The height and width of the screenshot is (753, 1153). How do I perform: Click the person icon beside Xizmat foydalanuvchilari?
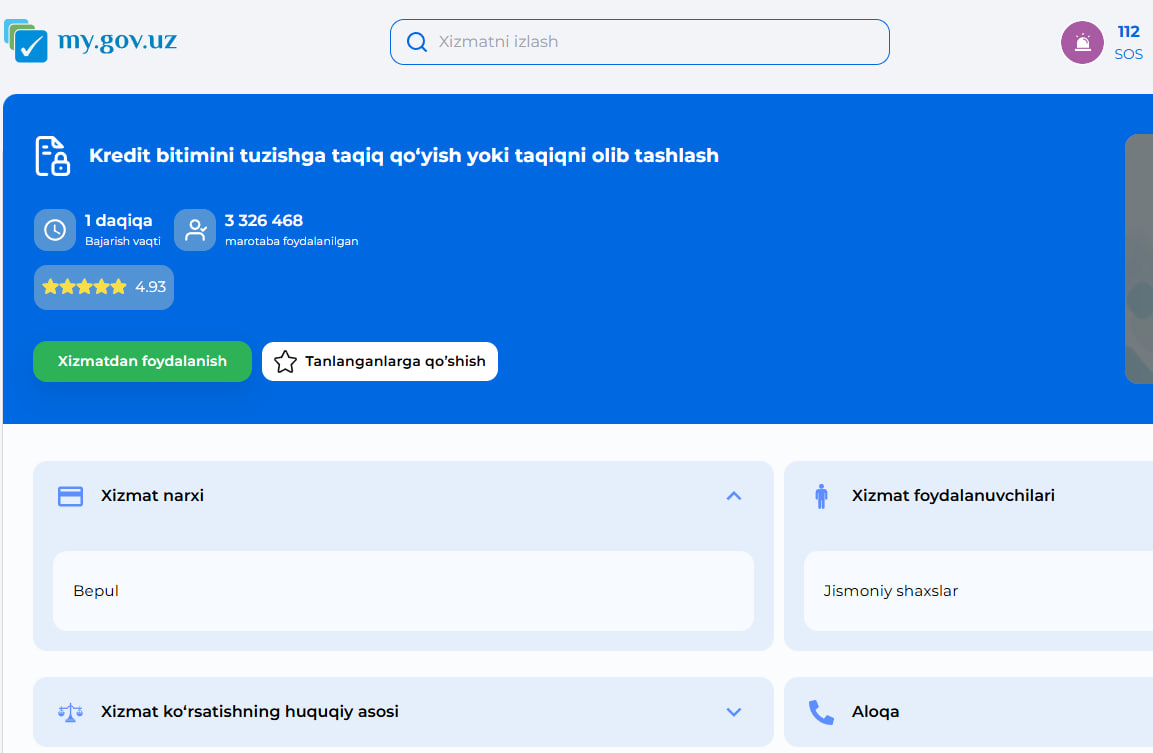821,496
